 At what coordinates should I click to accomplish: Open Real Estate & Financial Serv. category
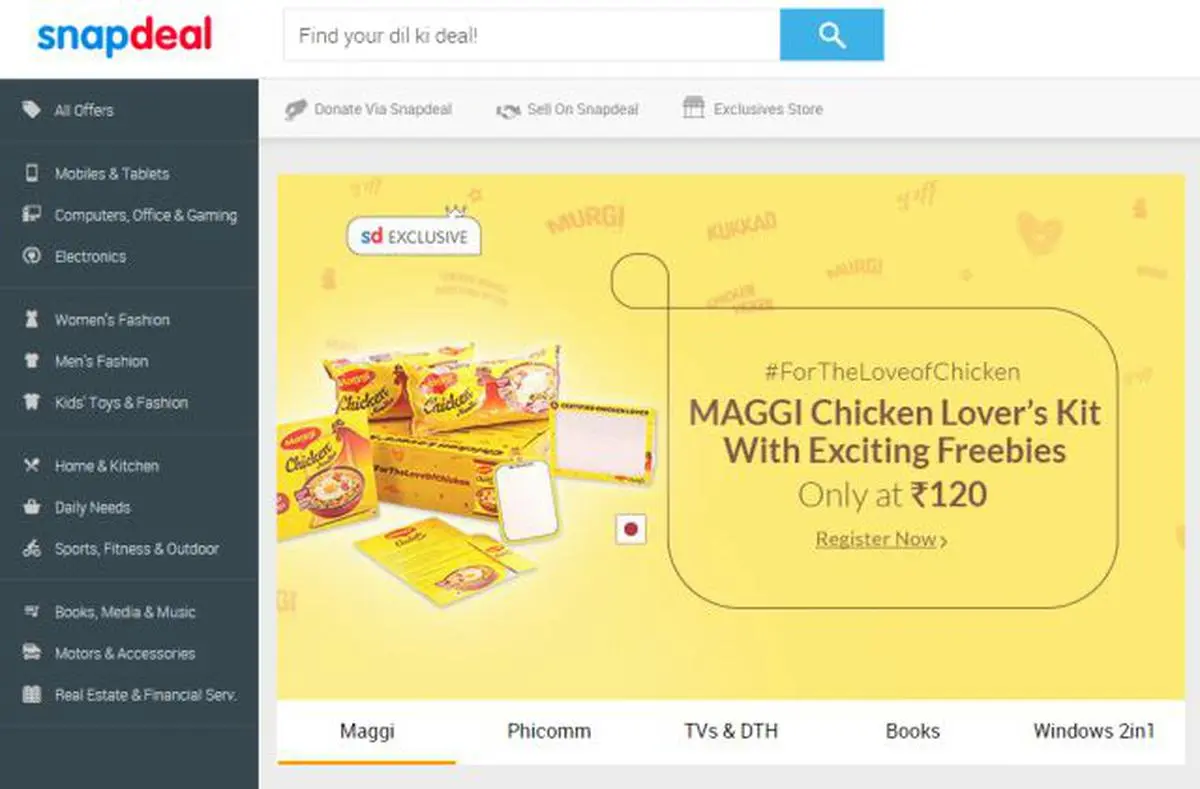click(146, 695)
